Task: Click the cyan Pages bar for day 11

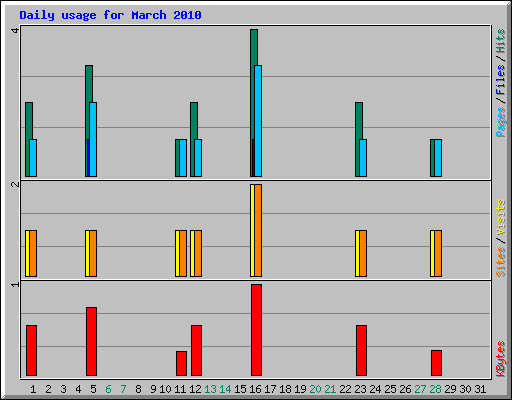Action: tap(183, 158)
